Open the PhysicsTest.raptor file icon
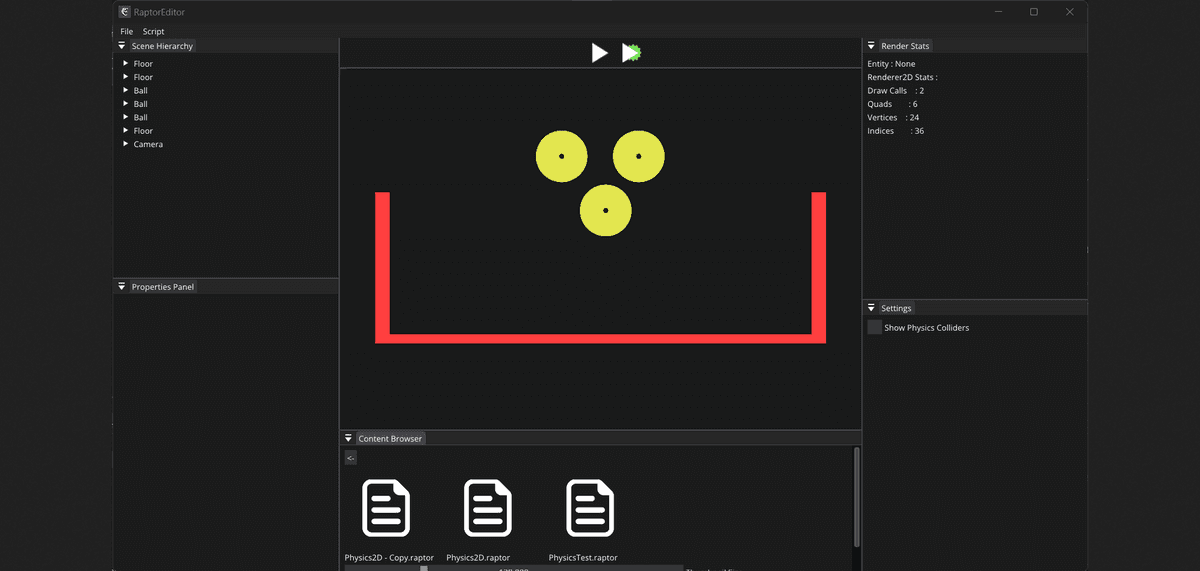Image resolution: width=1200 pixels, height=571 pixels. pos(590,509)
